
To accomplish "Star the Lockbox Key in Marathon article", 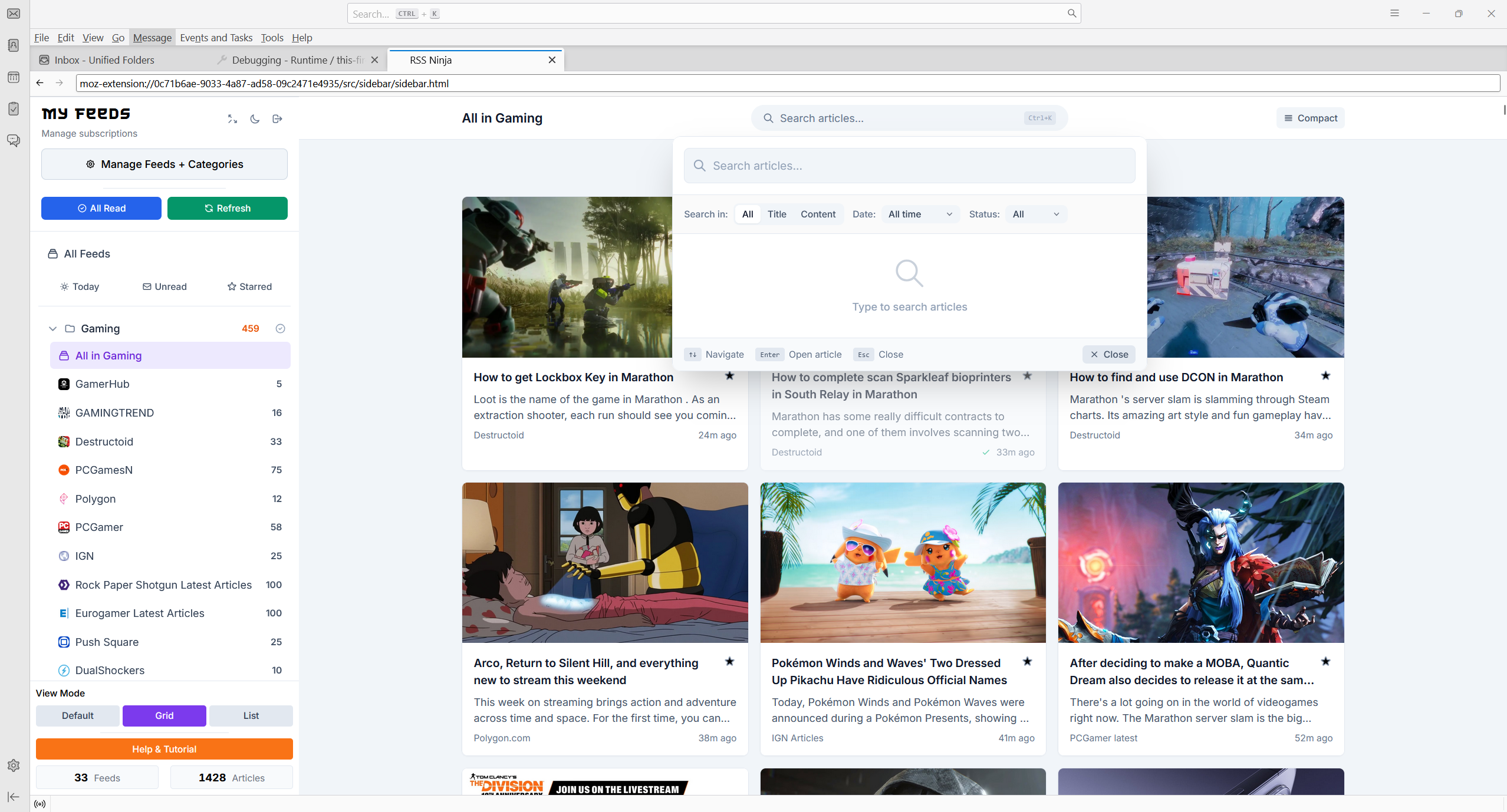I will pyautogui.click(x=729, y=376).
